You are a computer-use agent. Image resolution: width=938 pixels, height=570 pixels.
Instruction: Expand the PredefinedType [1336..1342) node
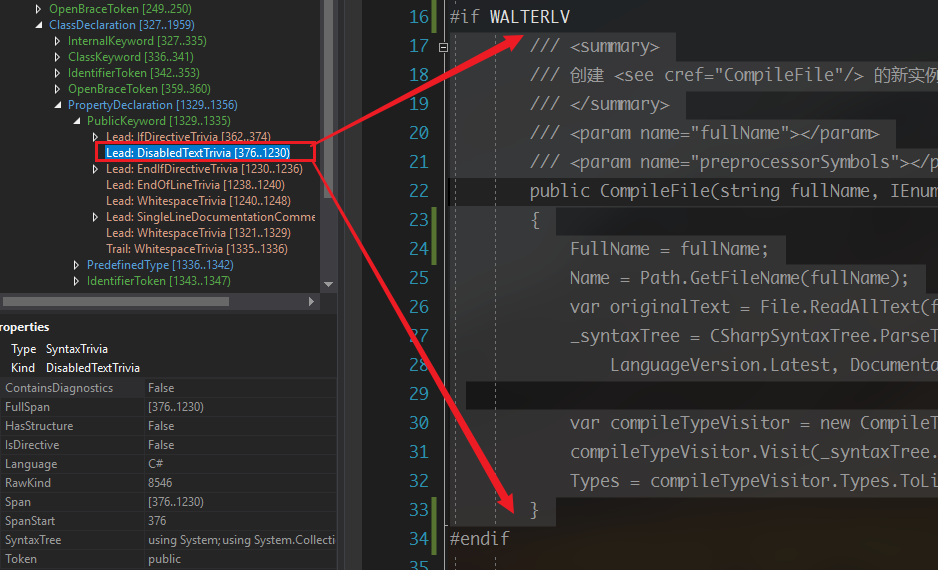point(77,265)
